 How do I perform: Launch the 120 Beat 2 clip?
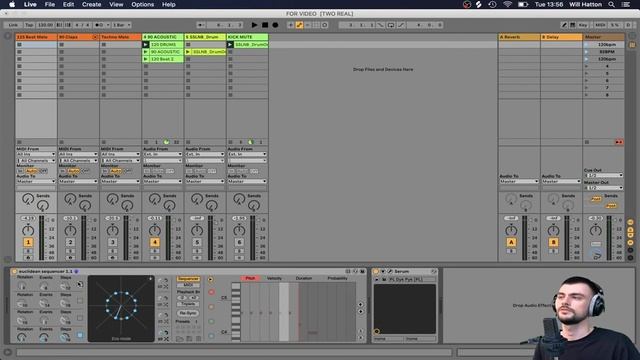146,59
